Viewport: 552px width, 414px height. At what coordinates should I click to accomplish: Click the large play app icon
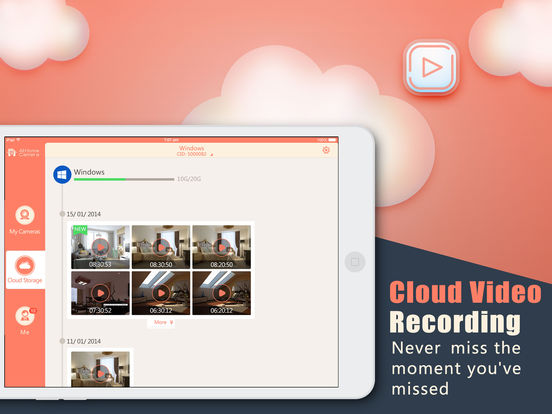click(431, 67)
